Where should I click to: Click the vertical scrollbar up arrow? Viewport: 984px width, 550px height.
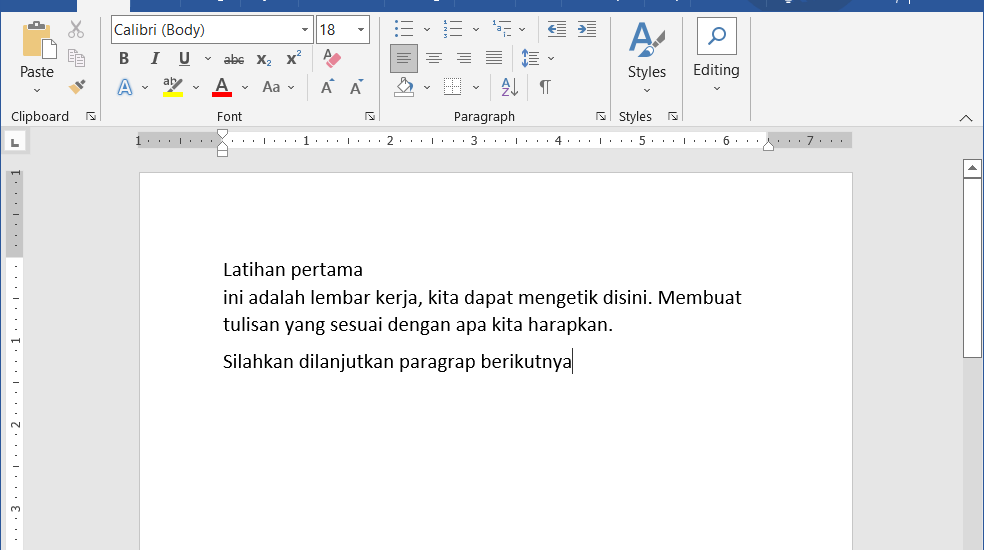[972, 168]
